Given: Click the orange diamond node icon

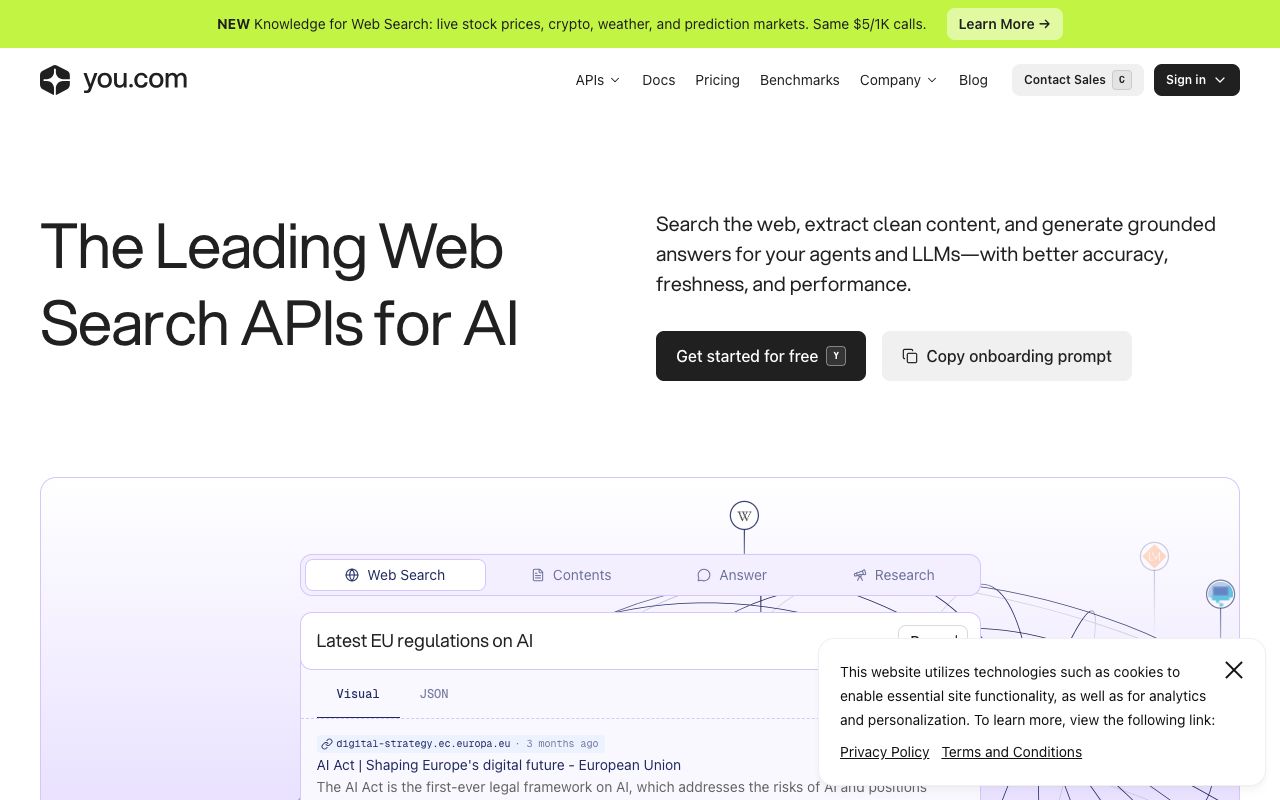Looking at the screenshot, I should tap(1155, 556).
